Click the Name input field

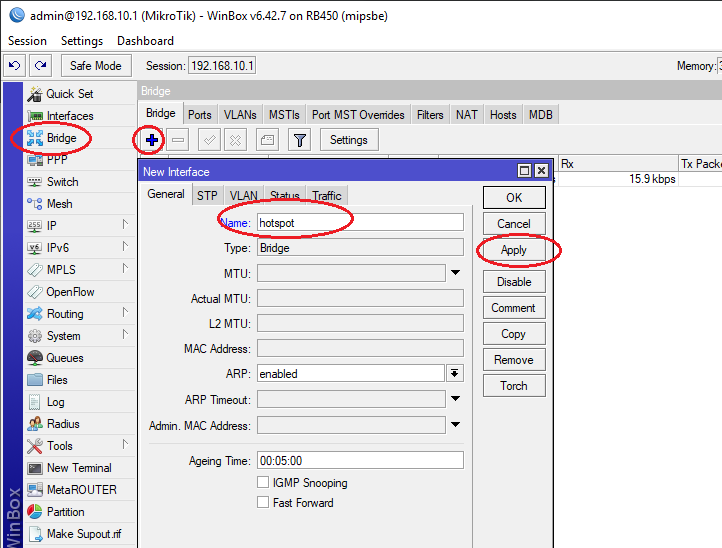point(360,222)
